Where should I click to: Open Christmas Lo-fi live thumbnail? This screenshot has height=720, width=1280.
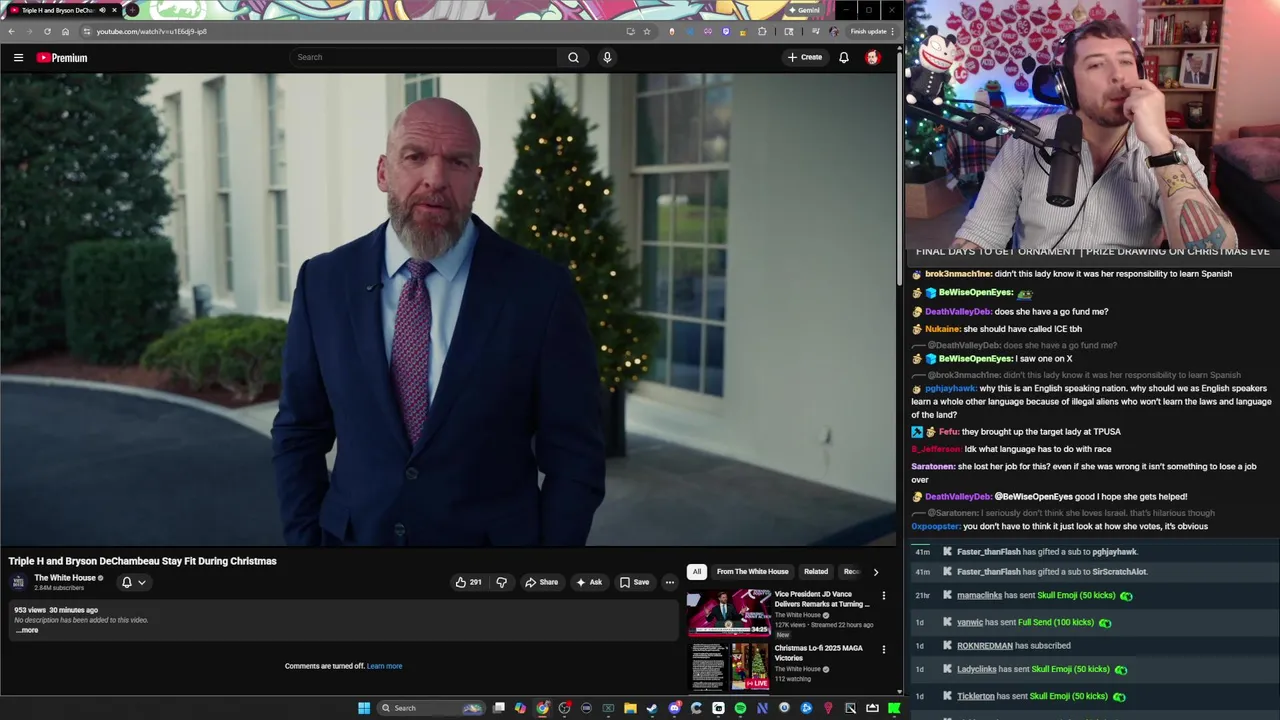click(728, 666)
